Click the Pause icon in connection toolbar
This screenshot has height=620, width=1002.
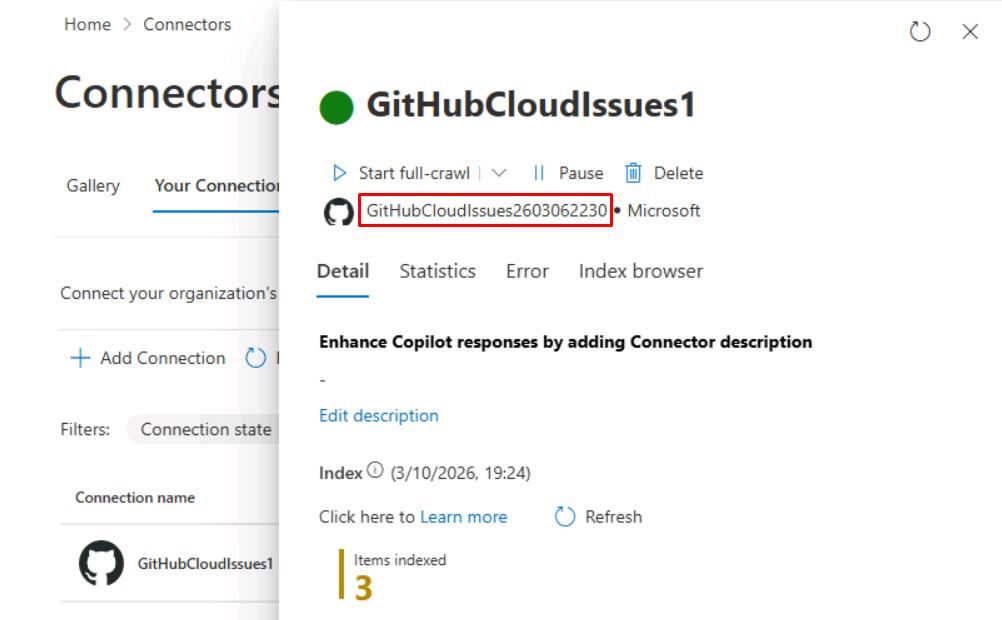tap(539, 173)
